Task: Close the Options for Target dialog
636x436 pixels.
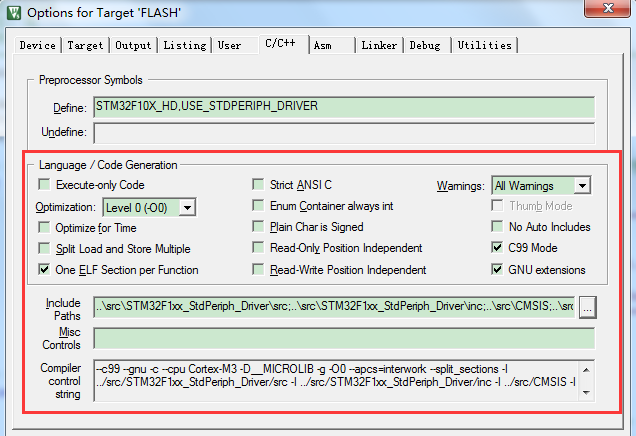Action: [607, 7]
